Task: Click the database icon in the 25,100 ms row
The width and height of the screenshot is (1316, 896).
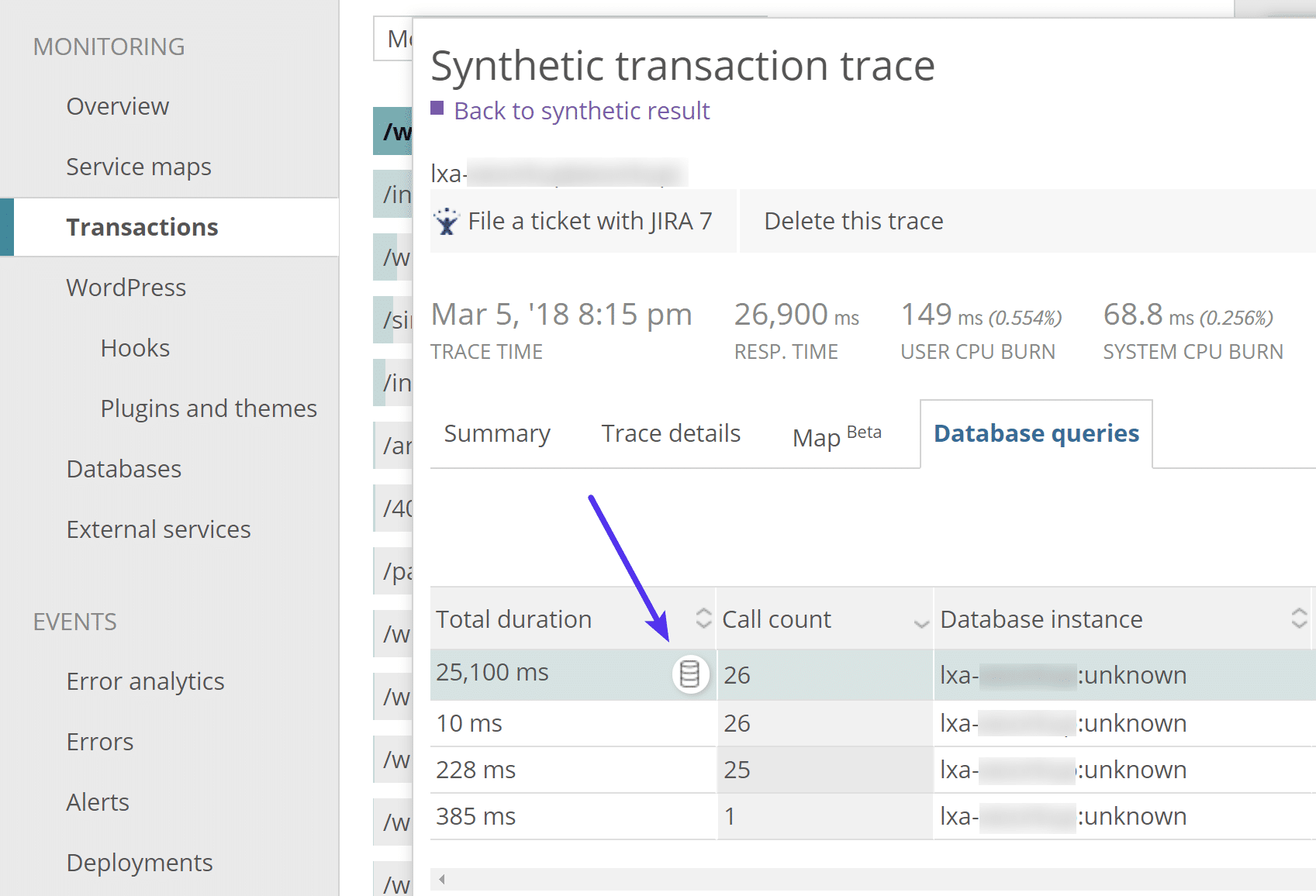Action: coord(690,674)
